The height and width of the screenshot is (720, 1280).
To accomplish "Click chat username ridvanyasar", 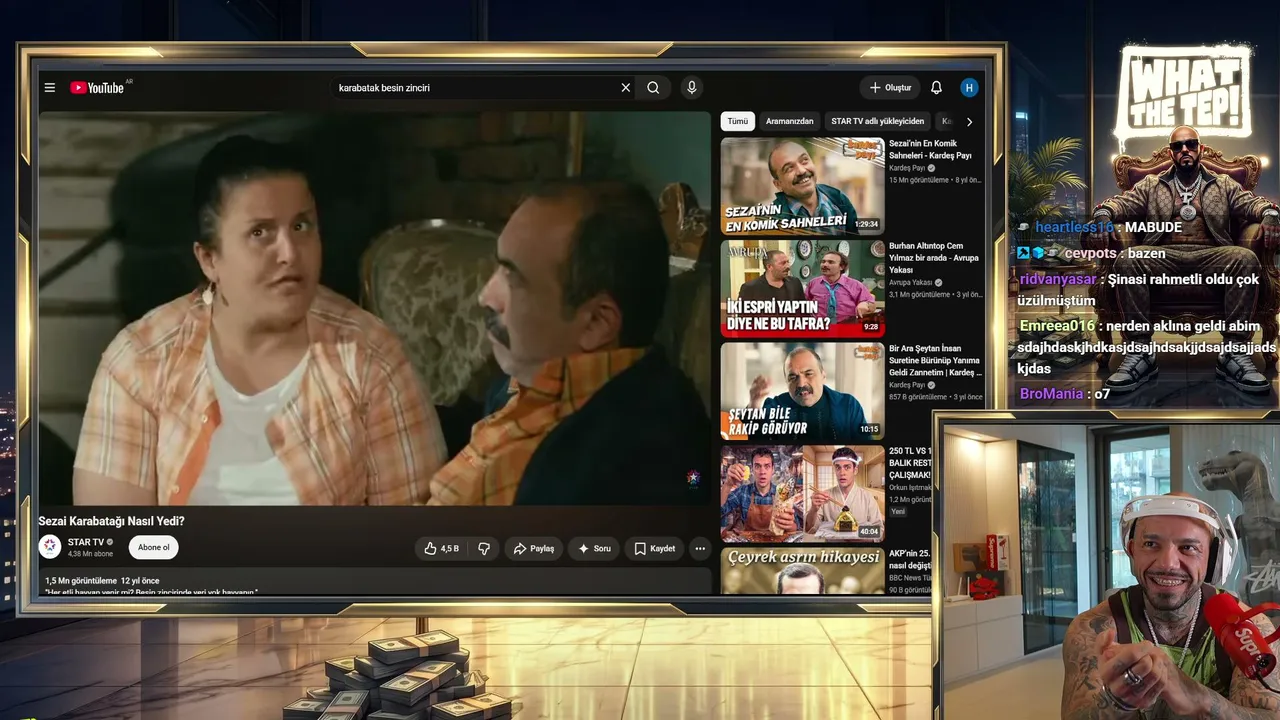I will [1058, 279].
